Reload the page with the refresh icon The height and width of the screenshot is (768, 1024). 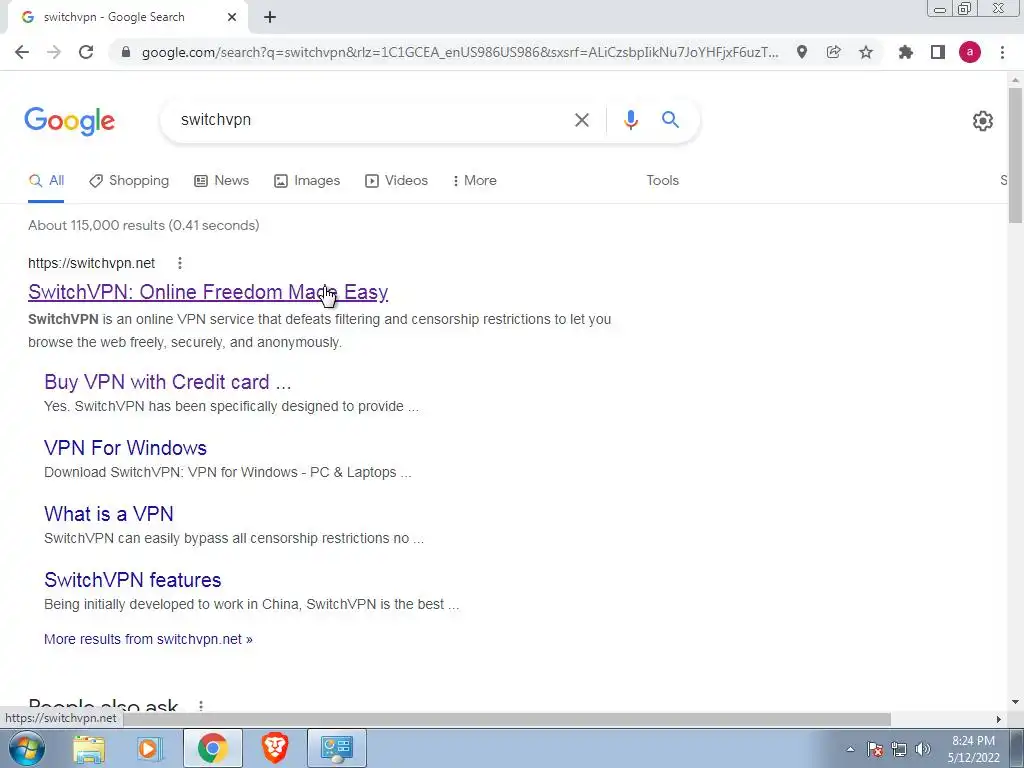point(86,52)
